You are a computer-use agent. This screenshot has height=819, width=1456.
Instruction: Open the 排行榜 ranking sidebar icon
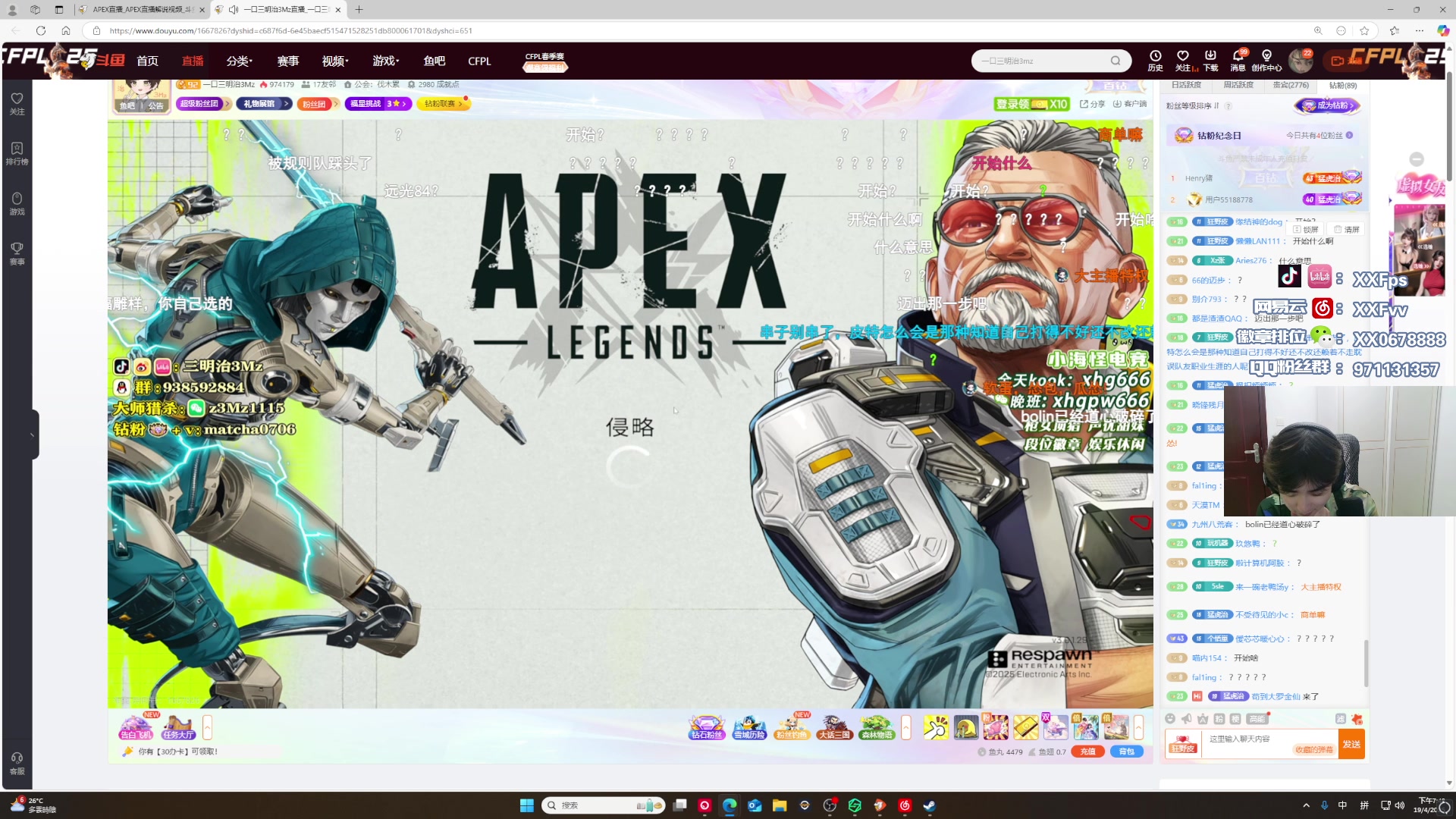pos(17,153)
